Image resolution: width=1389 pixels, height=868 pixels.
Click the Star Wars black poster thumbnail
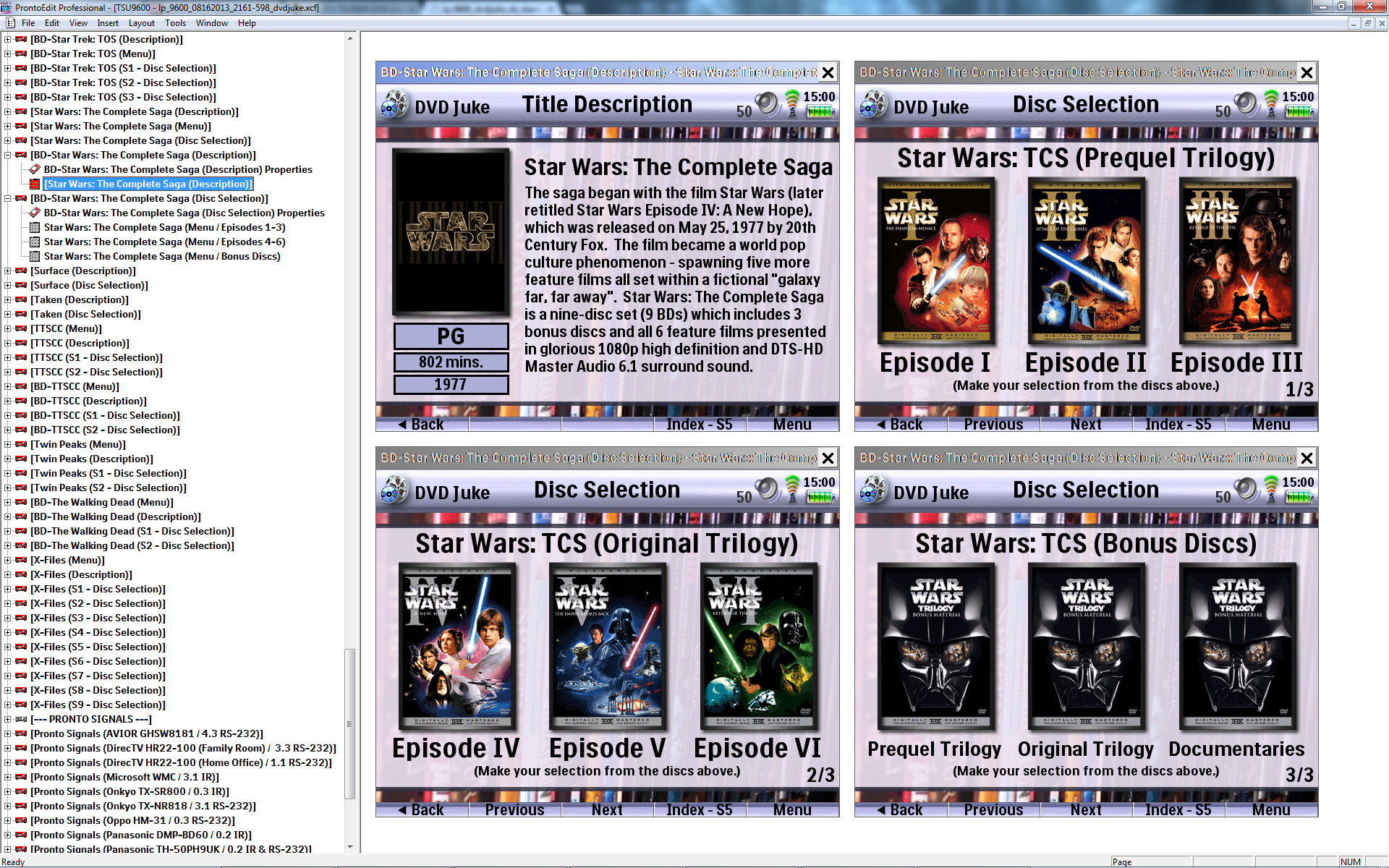[x=451, y=231]
